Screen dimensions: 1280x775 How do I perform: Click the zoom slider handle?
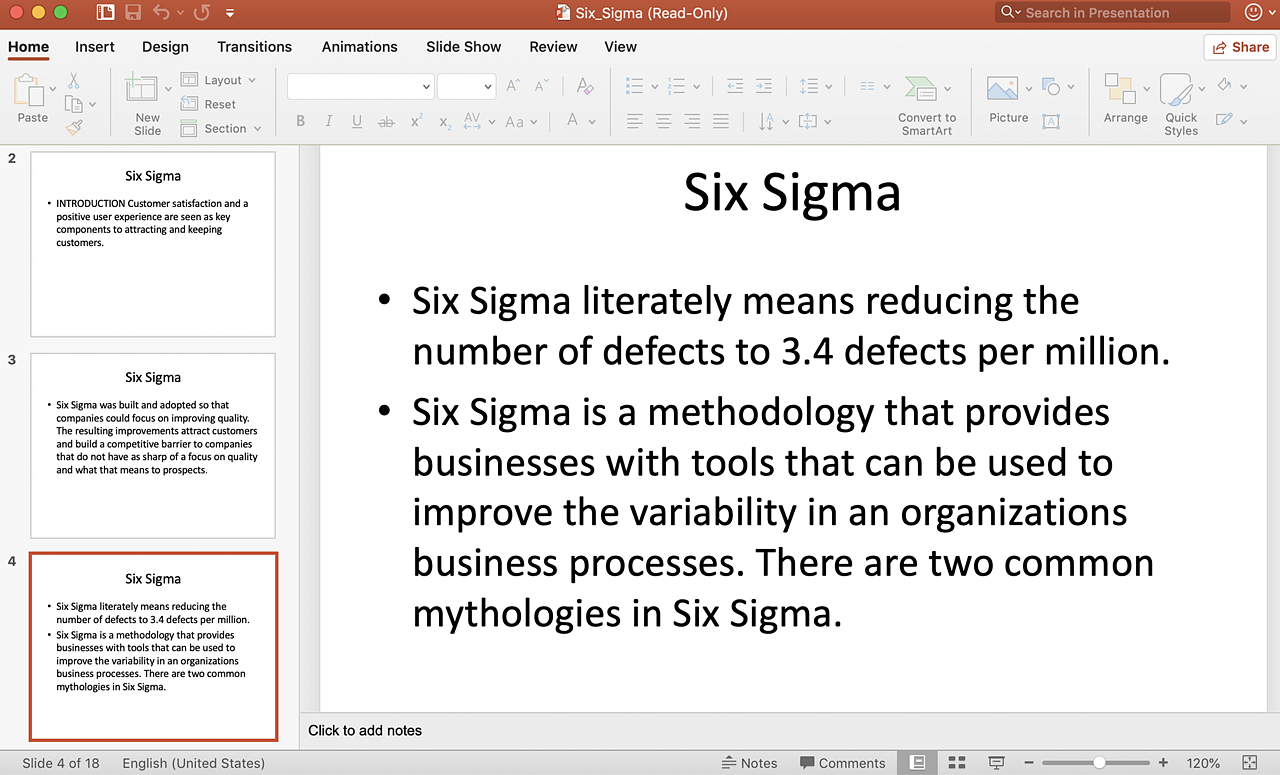click(x=1099, y=763)
